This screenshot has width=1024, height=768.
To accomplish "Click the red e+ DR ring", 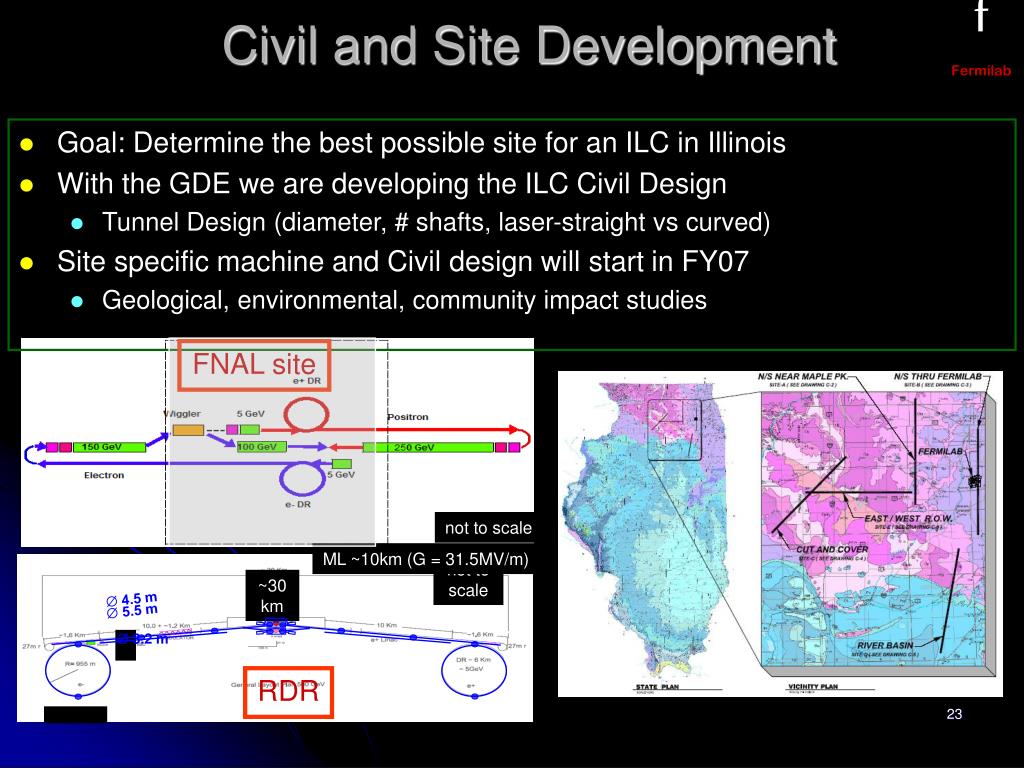I will coord(305,415).
